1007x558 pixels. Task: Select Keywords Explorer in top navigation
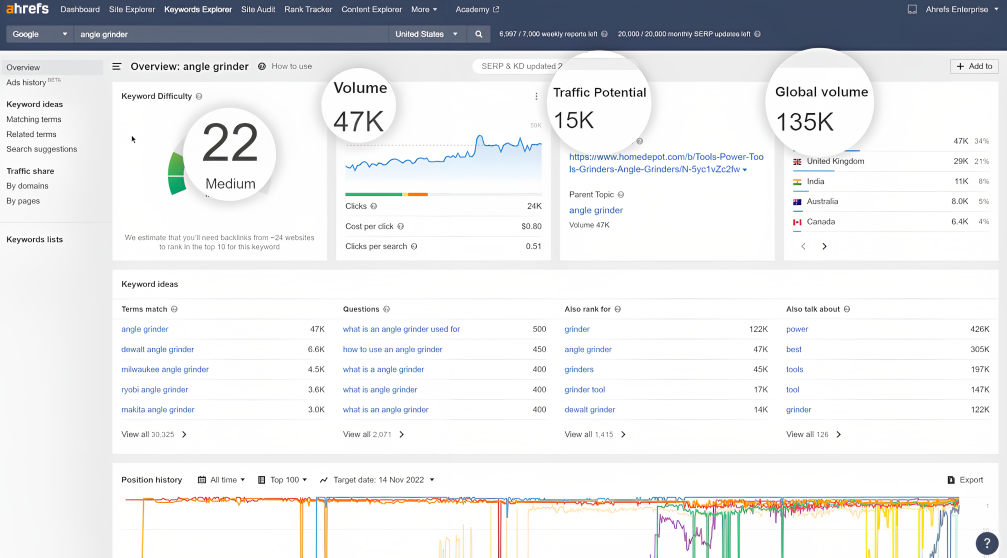pos(198,10)
